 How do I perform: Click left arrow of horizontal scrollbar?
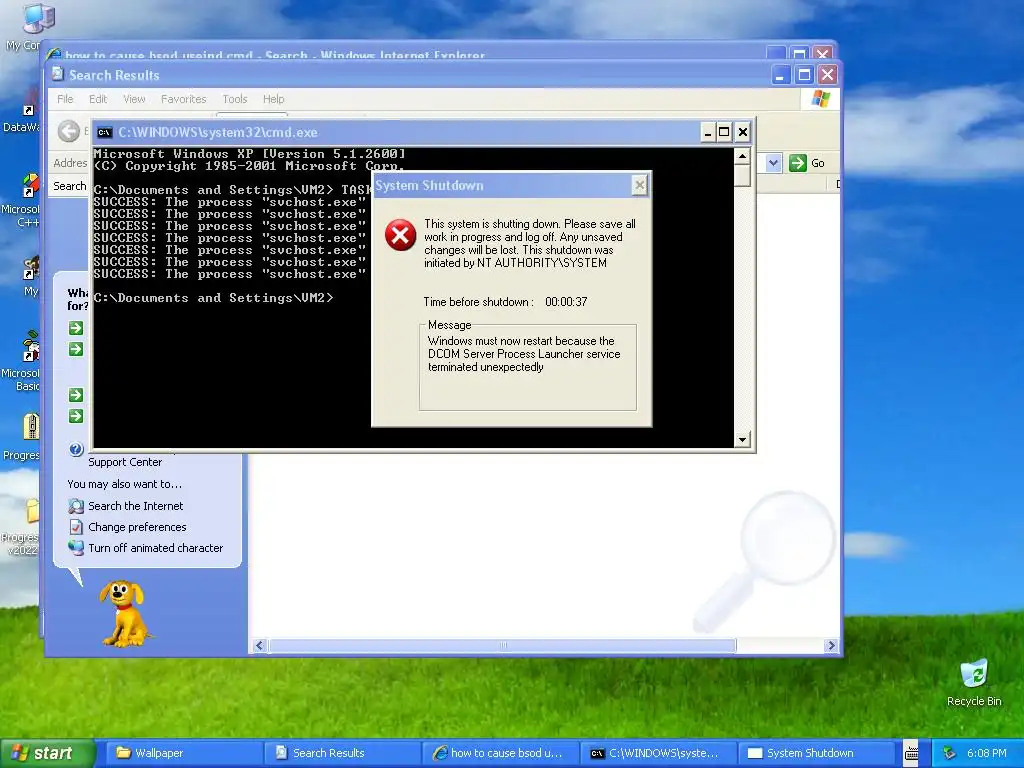(259, 645)
